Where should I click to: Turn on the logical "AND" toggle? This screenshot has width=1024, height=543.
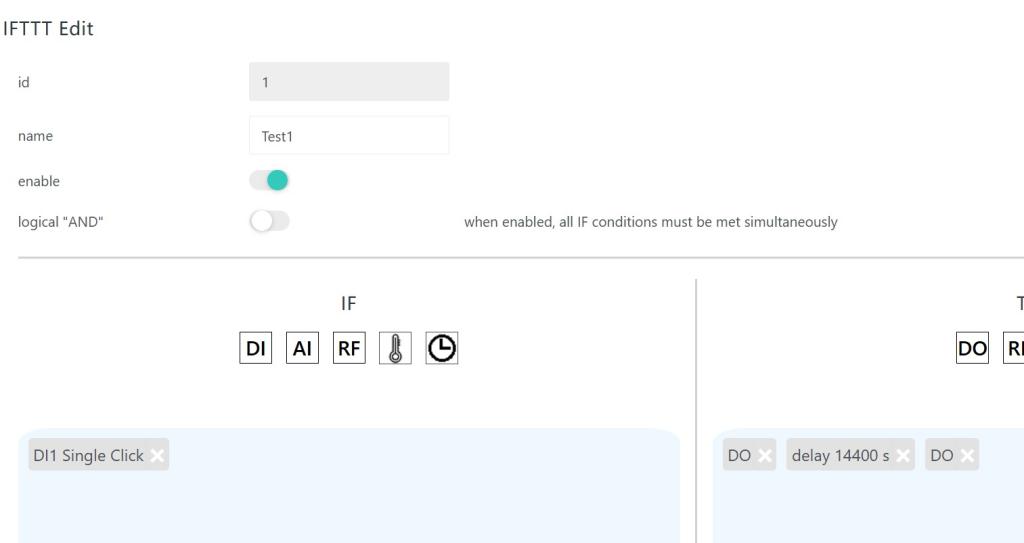(x=269, y=222)
